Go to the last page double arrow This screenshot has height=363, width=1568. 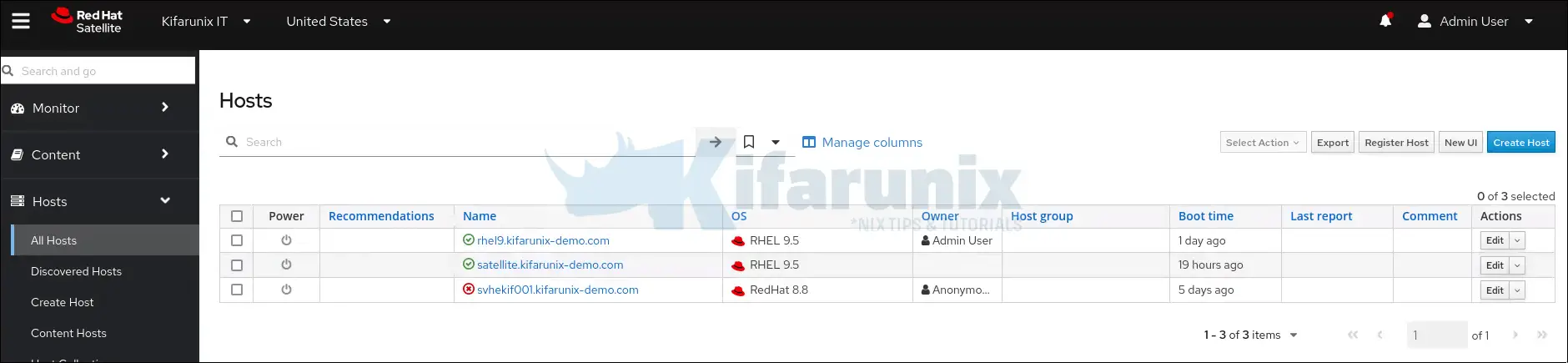(x=1542, y=335)
